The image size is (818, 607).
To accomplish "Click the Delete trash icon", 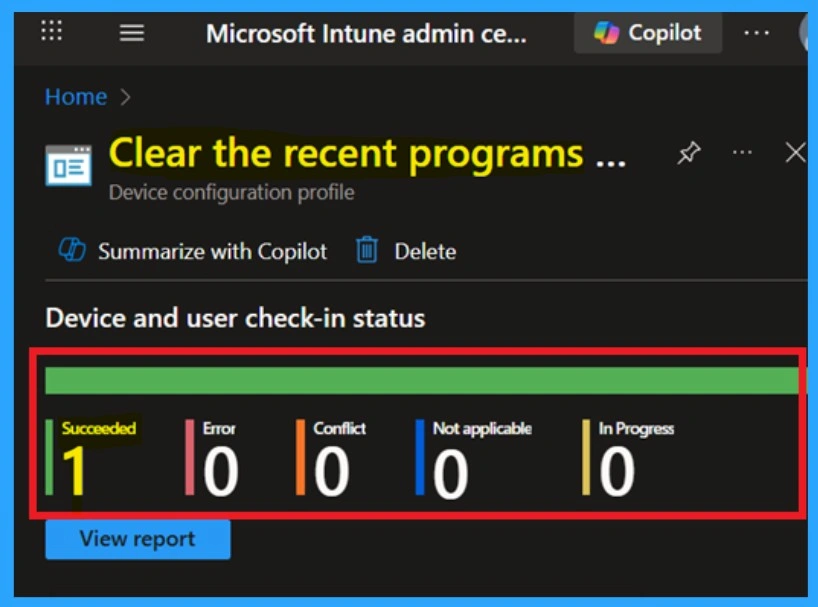I will [367, 250].
